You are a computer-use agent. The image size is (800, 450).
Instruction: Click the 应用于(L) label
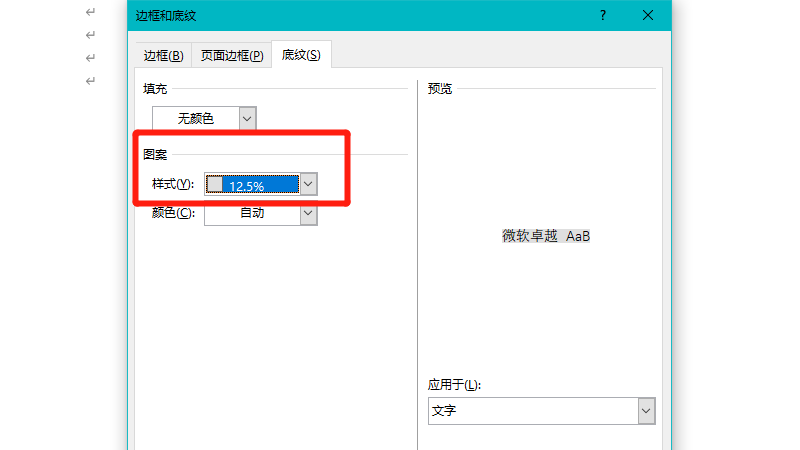455,385
